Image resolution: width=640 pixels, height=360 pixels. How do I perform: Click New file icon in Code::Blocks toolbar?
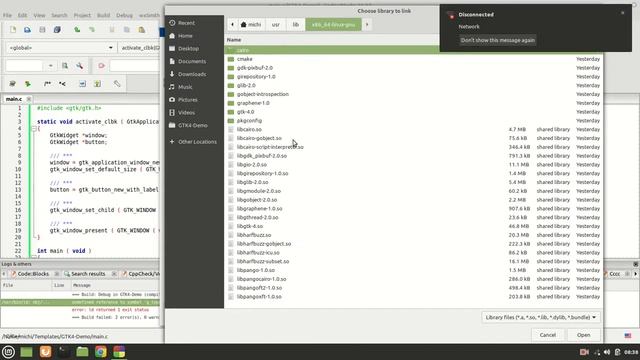13,30
